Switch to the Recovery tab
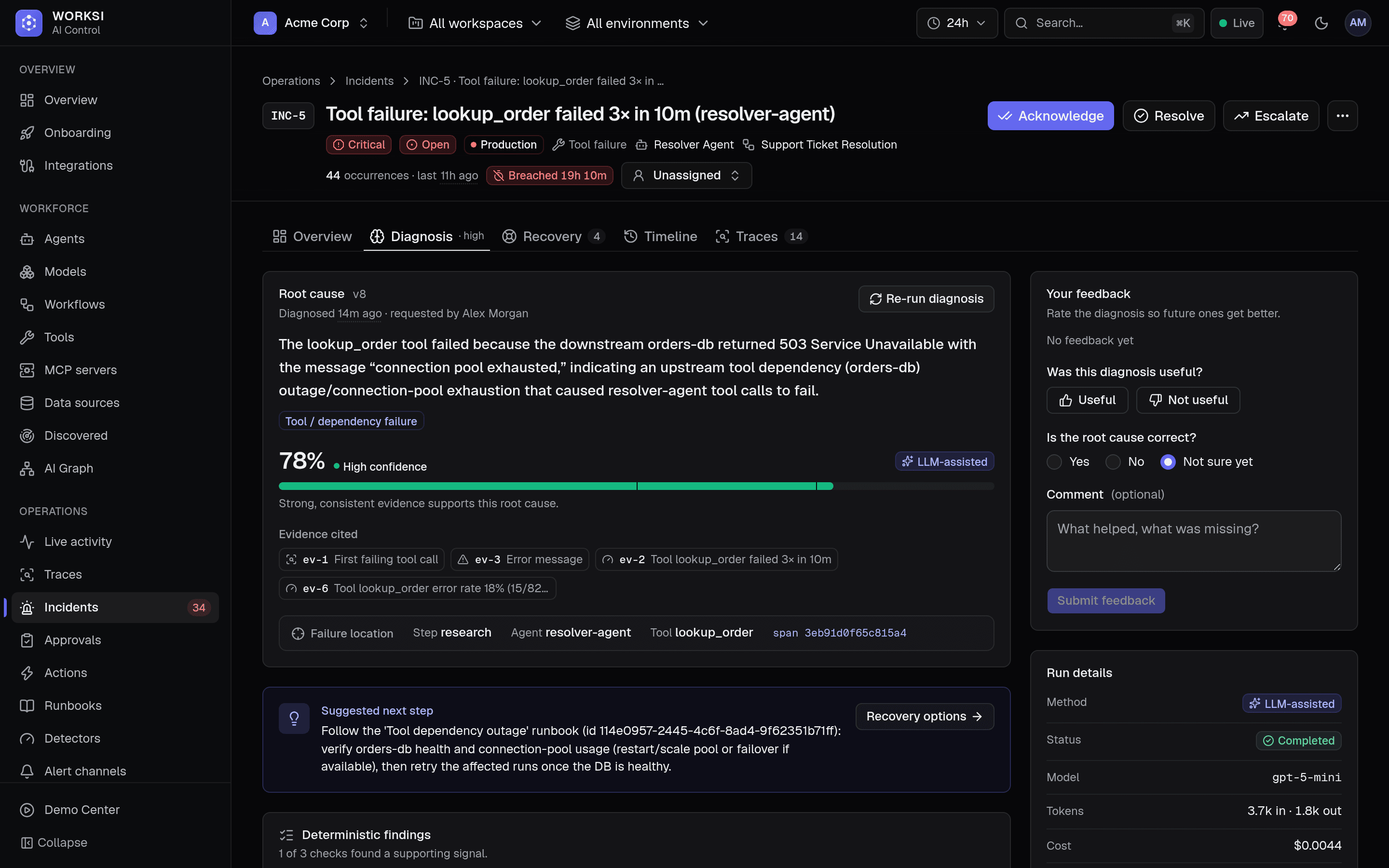1389x868 pixels. pos(553,236)
